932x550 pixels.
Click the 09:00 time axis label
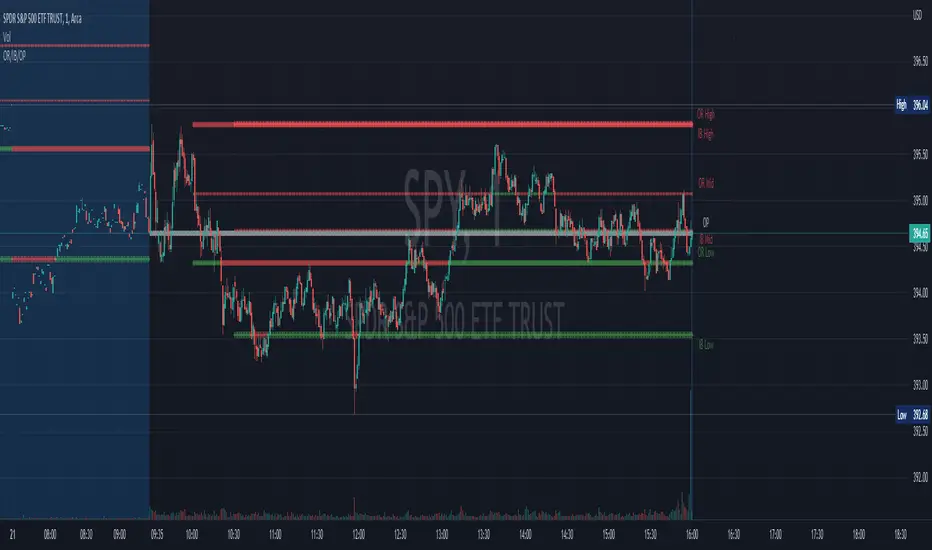coord(119,535)
